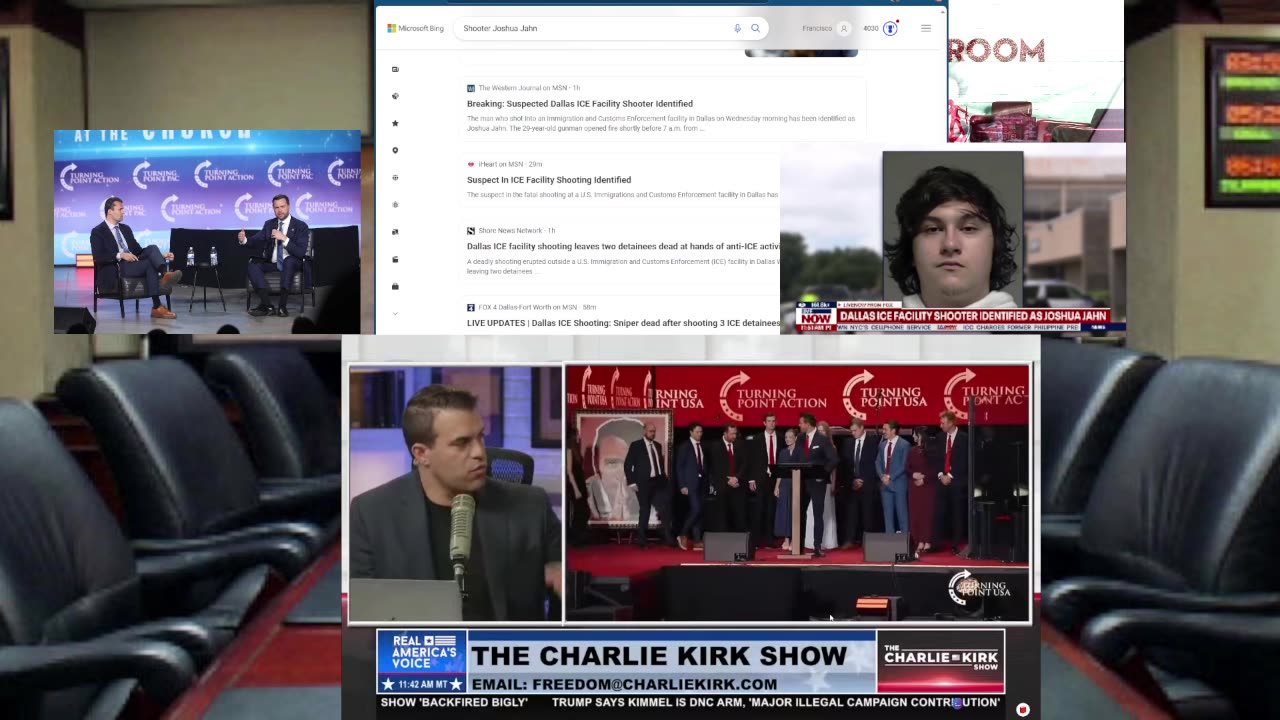The width and height of the screenshot is (1280, 720).
Task: Click the Real America's Voice logo
Action: (x=421, y=652)
